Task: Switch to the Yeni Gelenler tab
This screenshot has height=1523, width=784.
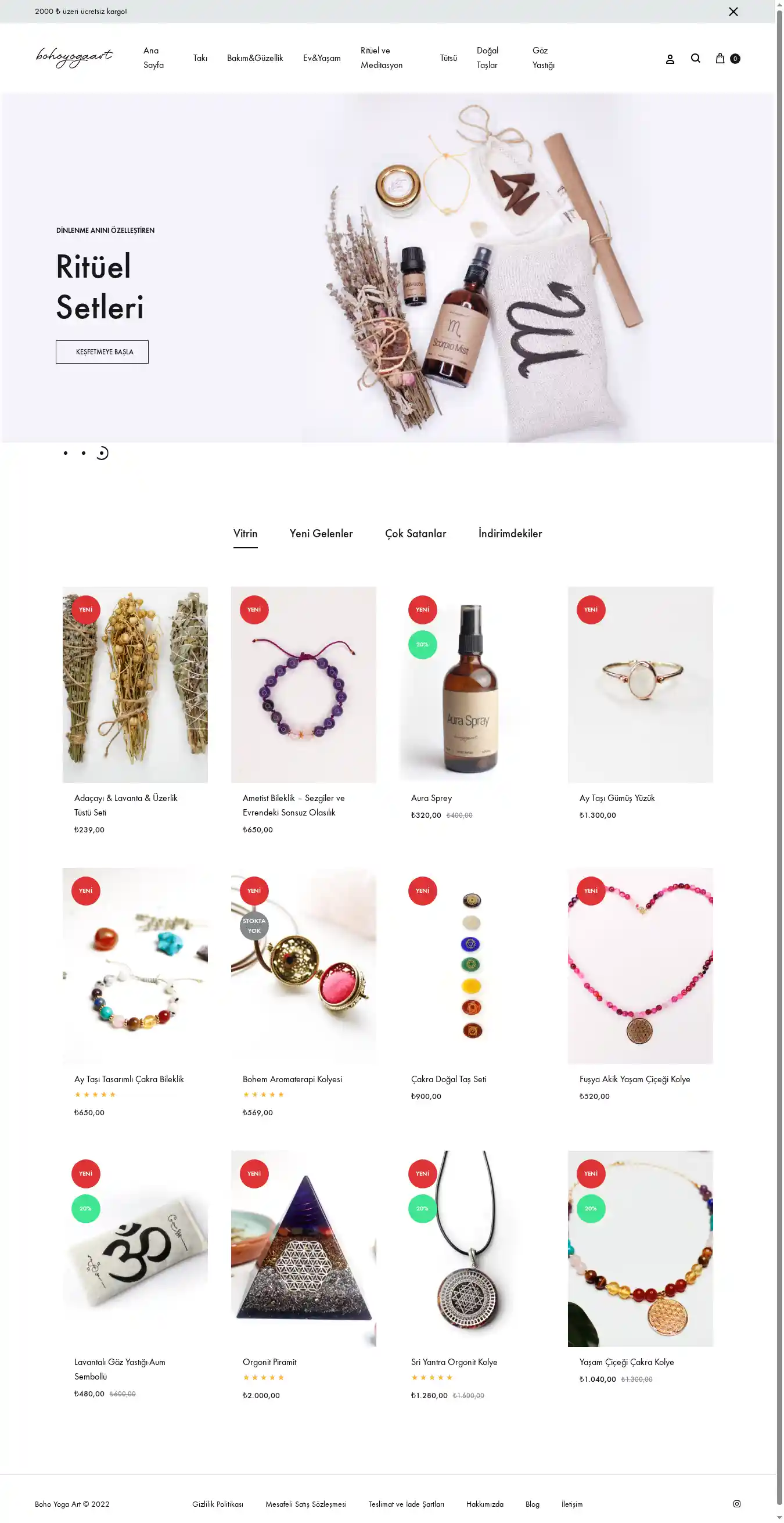Action: (x=321, y=533)
